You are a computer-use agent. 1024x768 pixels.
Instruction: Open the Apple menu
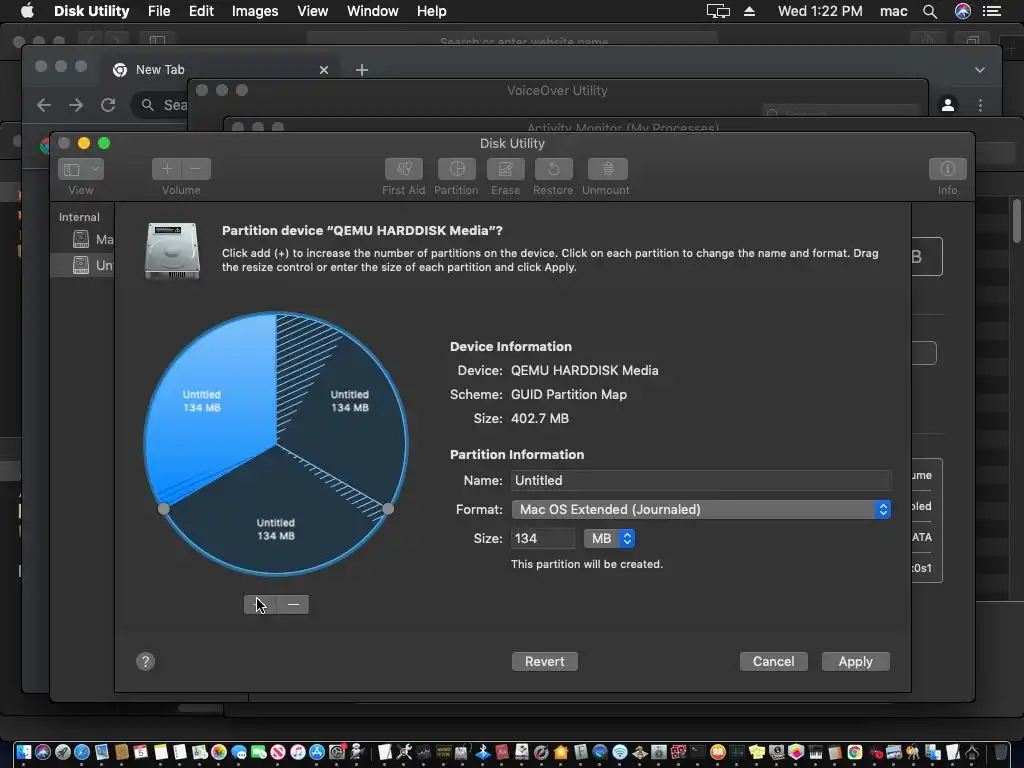[27, 11]
